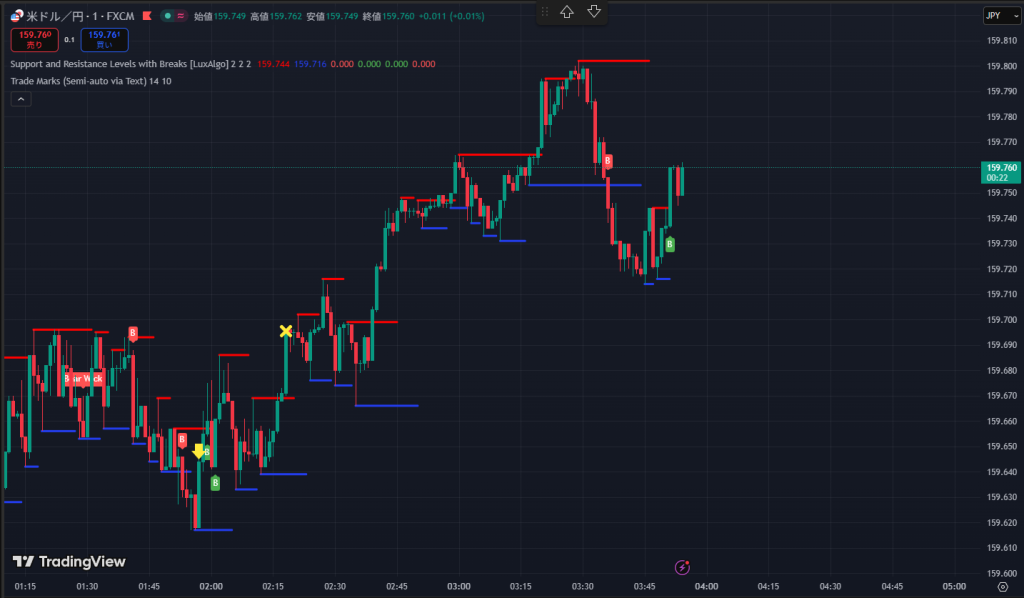Click the down arrow drawing tool
The height and width of the screenshot is (598, 1024).
pos(594,12)
